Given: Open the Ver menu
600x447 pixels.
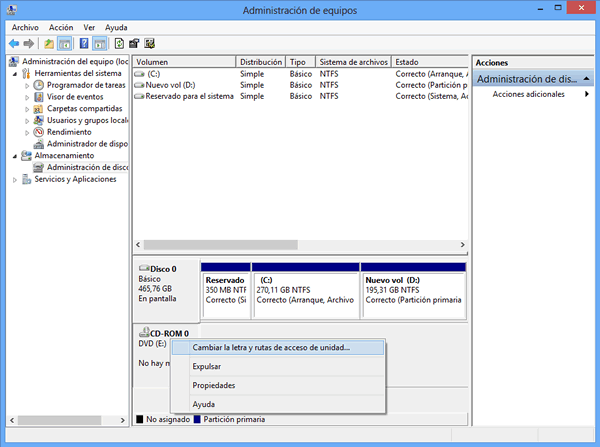Looking at the screenshot, I should pyautogui.click(x=89, y=28).
